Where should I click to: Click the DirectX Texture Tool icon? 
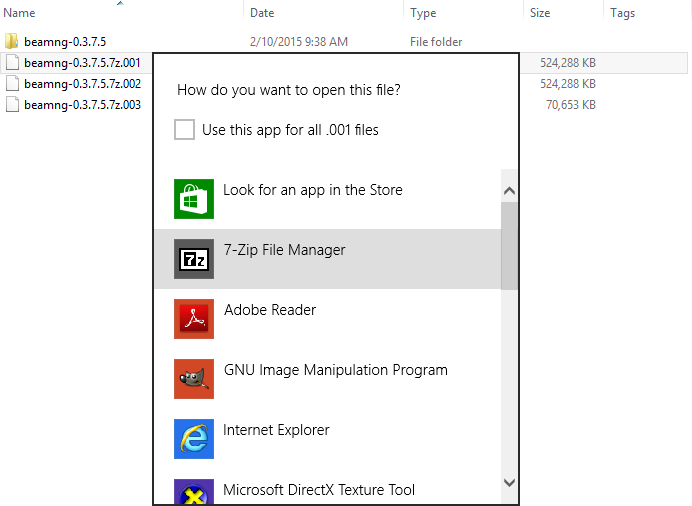click(193, 493)
